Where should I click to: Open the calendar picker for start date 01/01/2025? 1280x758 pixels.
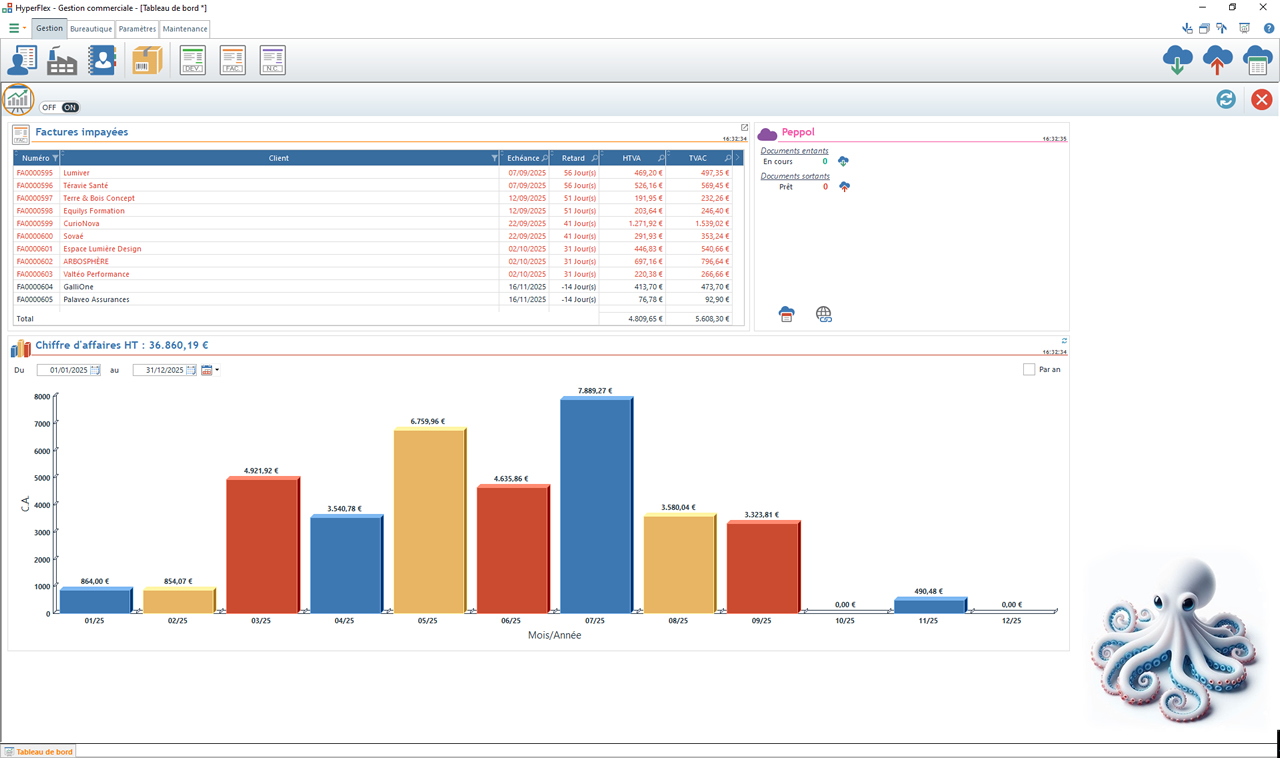click(95, 371)
